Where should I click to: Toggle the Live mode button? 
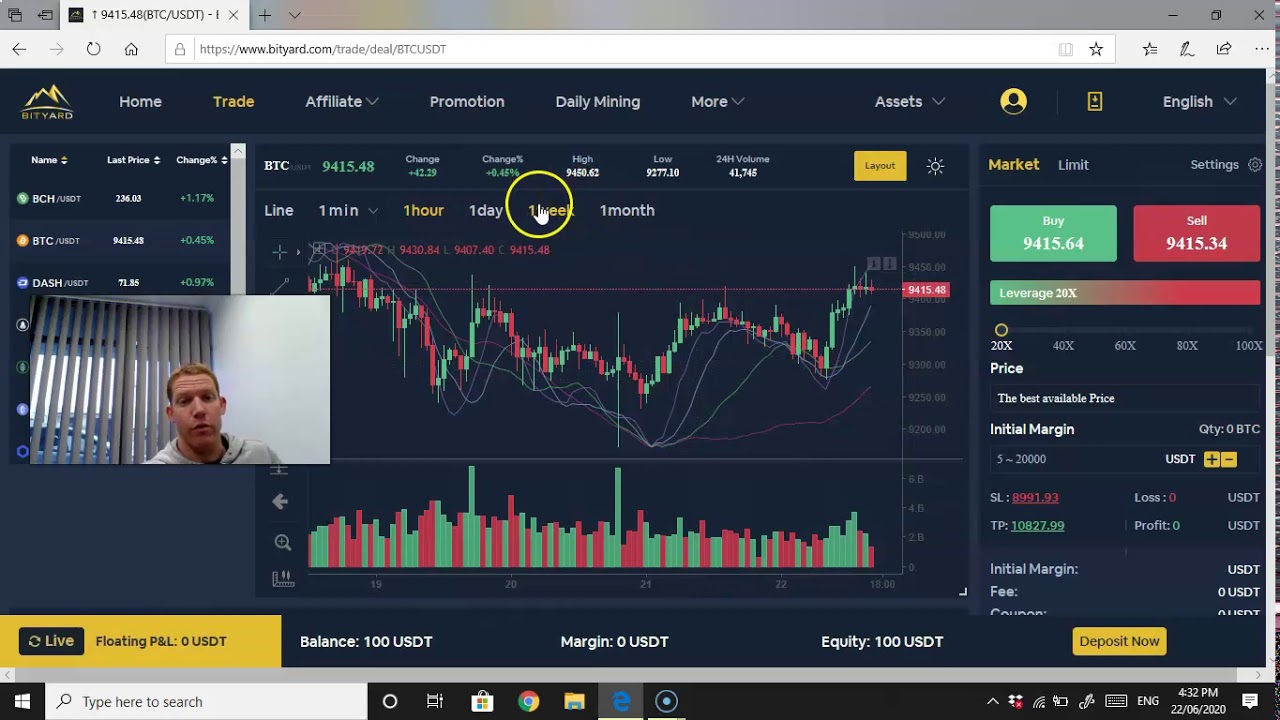tap(51, 641)
